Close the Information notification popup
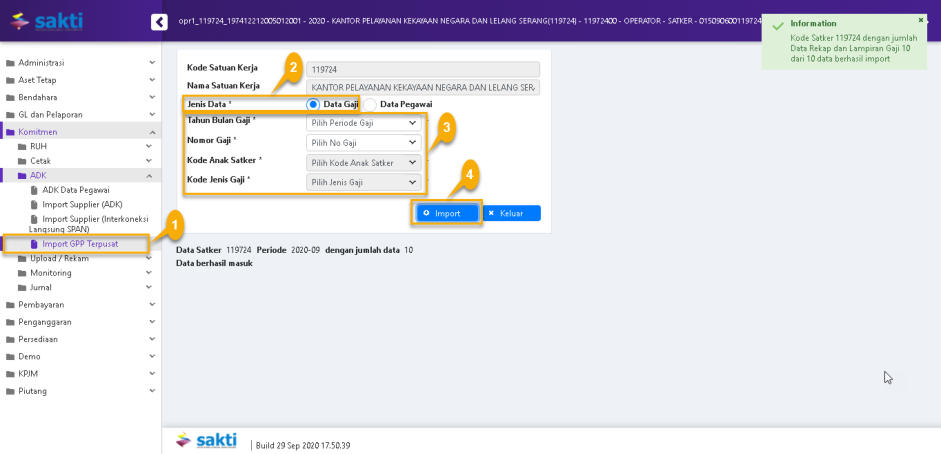Screen dimensions: 941x454 tap(921, 20)
